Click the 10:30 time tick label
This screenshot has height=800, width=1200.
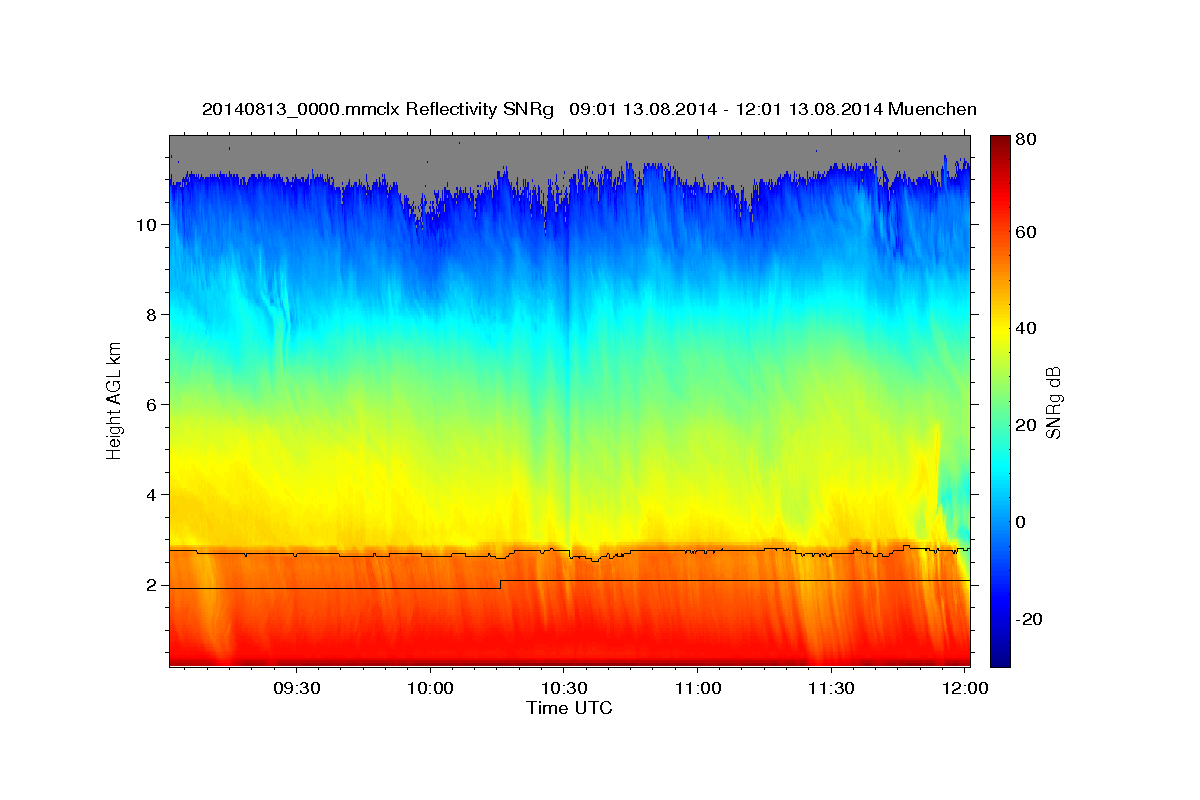564,688
